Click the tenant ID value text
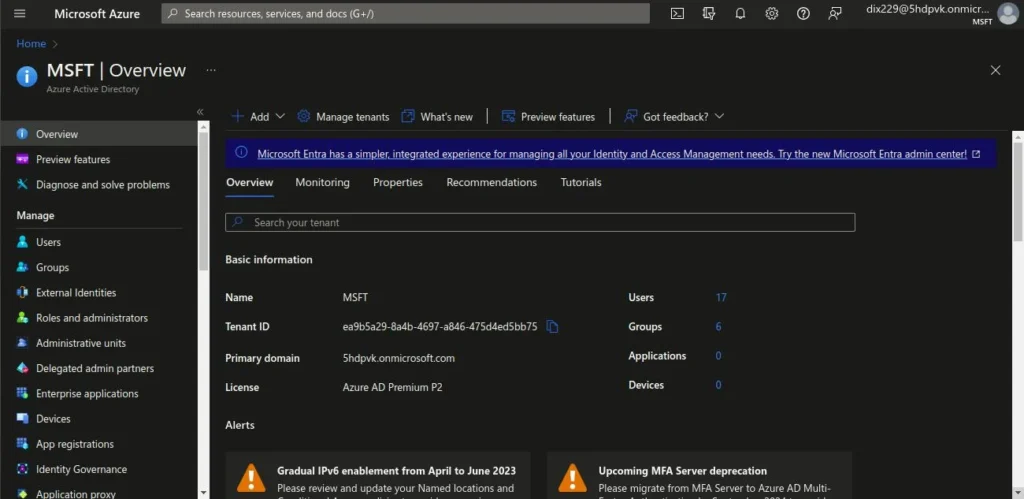This screenshot has width=1024, height=499. [x=440, y=327]
